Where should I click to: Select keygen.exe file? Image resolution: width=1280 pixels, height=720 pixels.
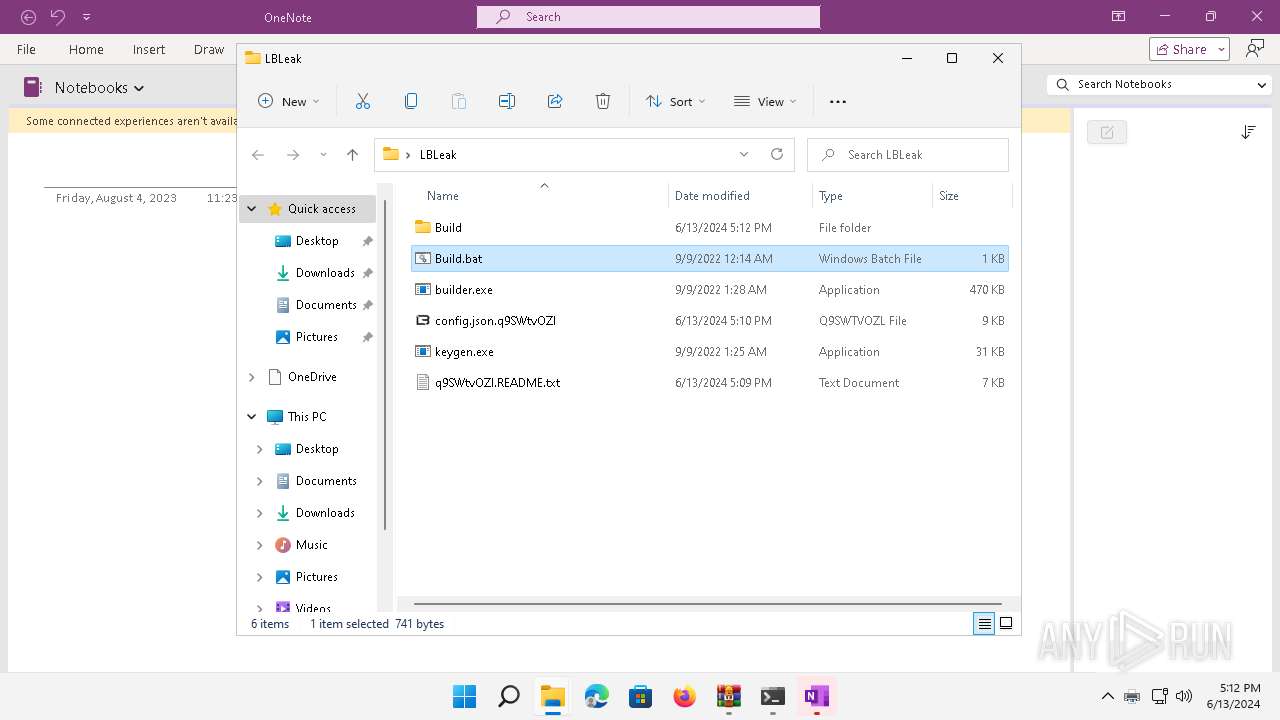(x=710, y=351)
